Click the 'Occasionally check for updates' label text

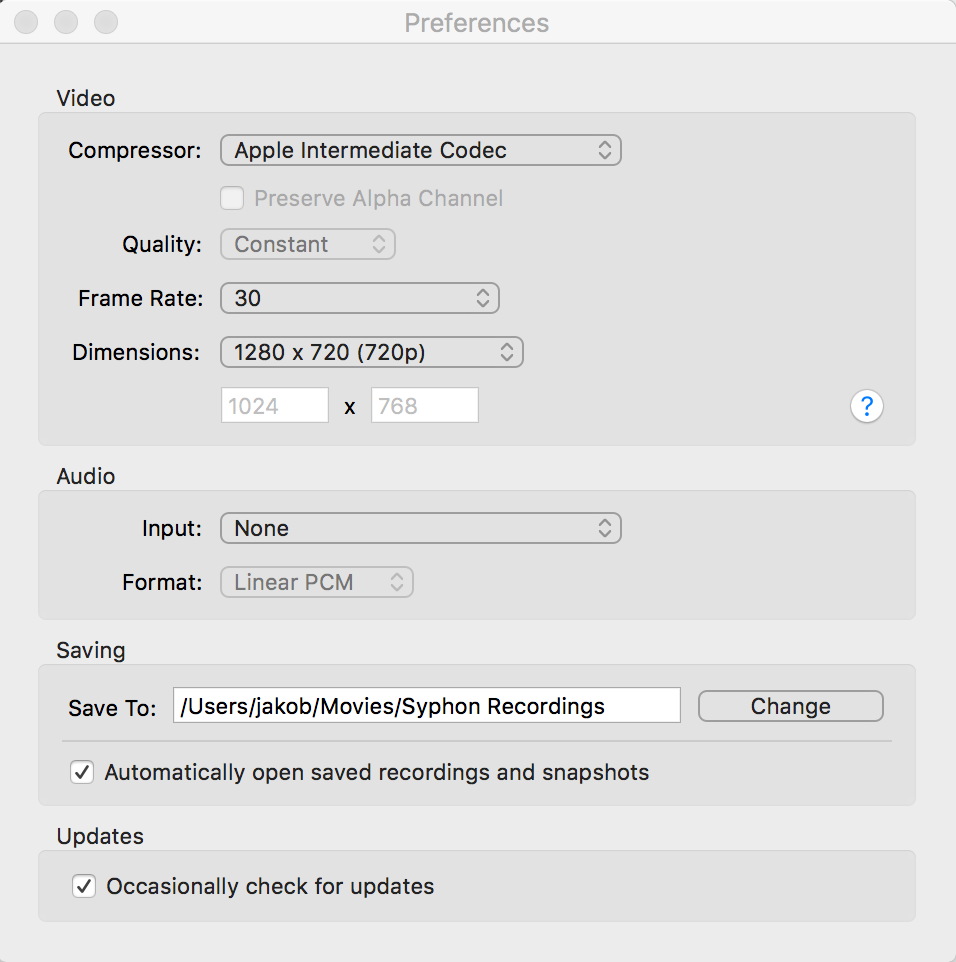[x=270, y=886]
